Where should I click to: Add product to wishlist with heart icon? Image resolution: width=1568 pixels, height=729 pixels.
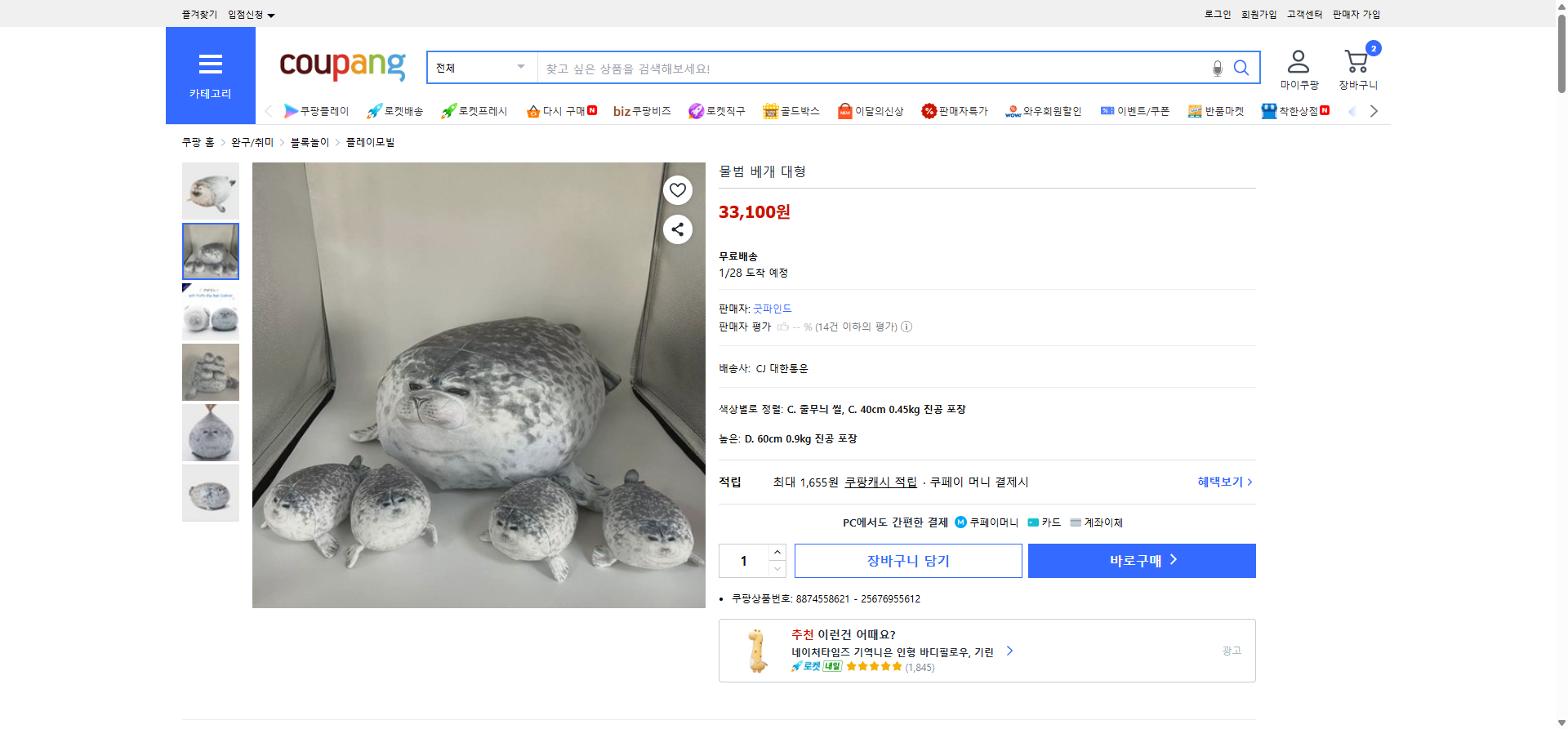click(677, 189)
